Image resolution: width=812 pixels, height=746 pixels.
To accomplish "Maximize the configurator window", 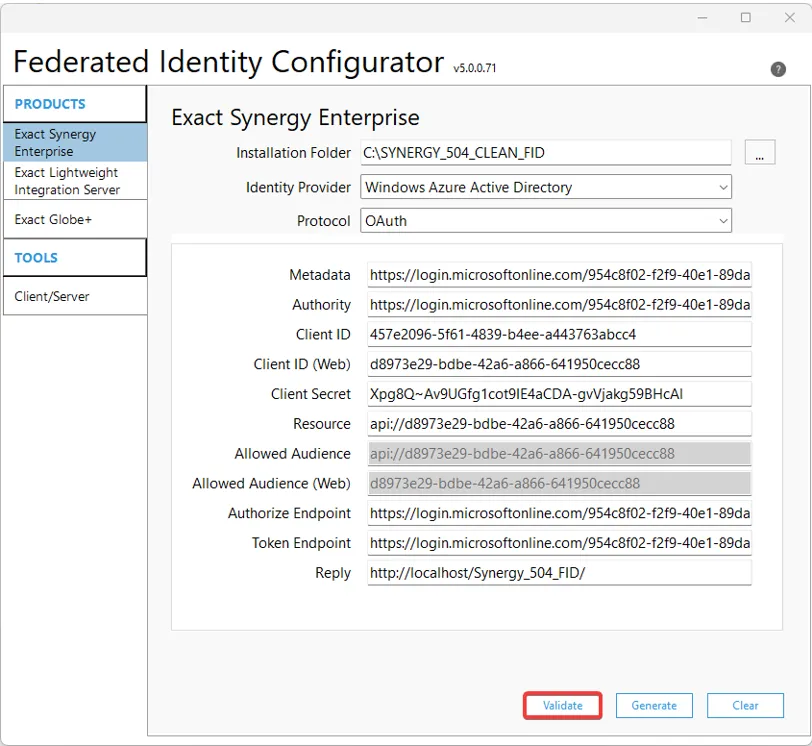I will (746, 18).
